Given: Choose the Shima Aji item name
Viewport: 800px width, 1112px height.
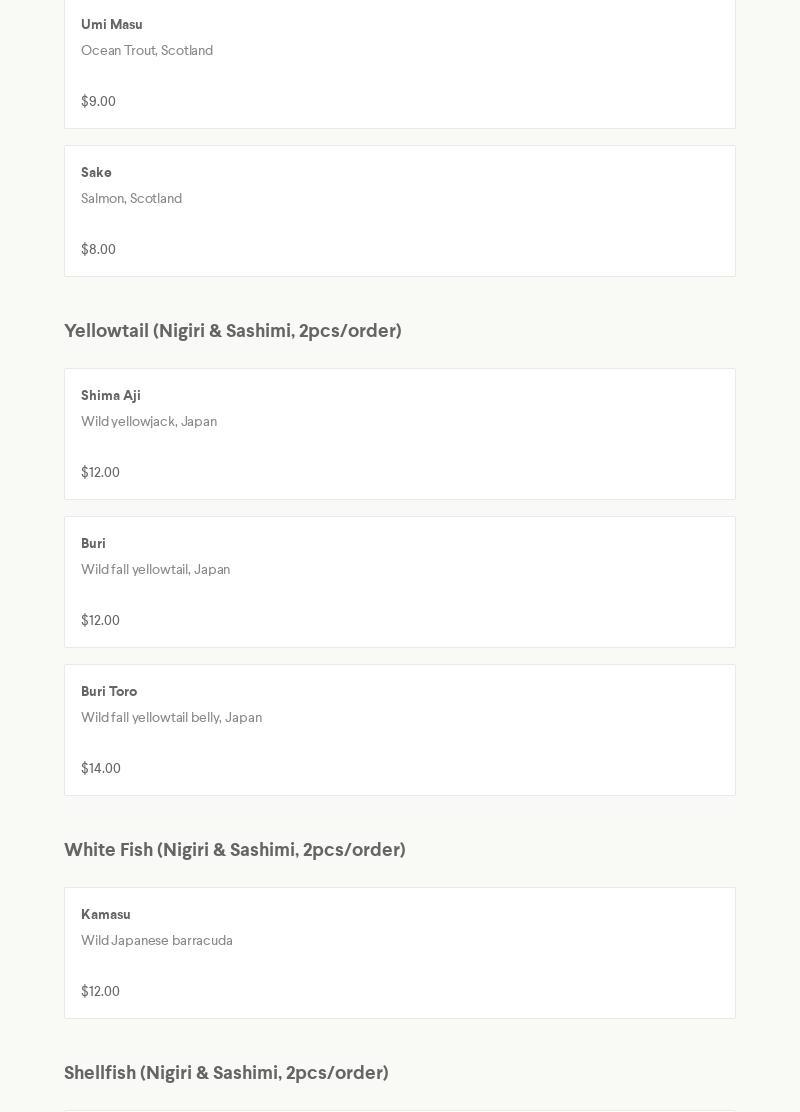Looking at the screenshot, I should click(111, 396).
